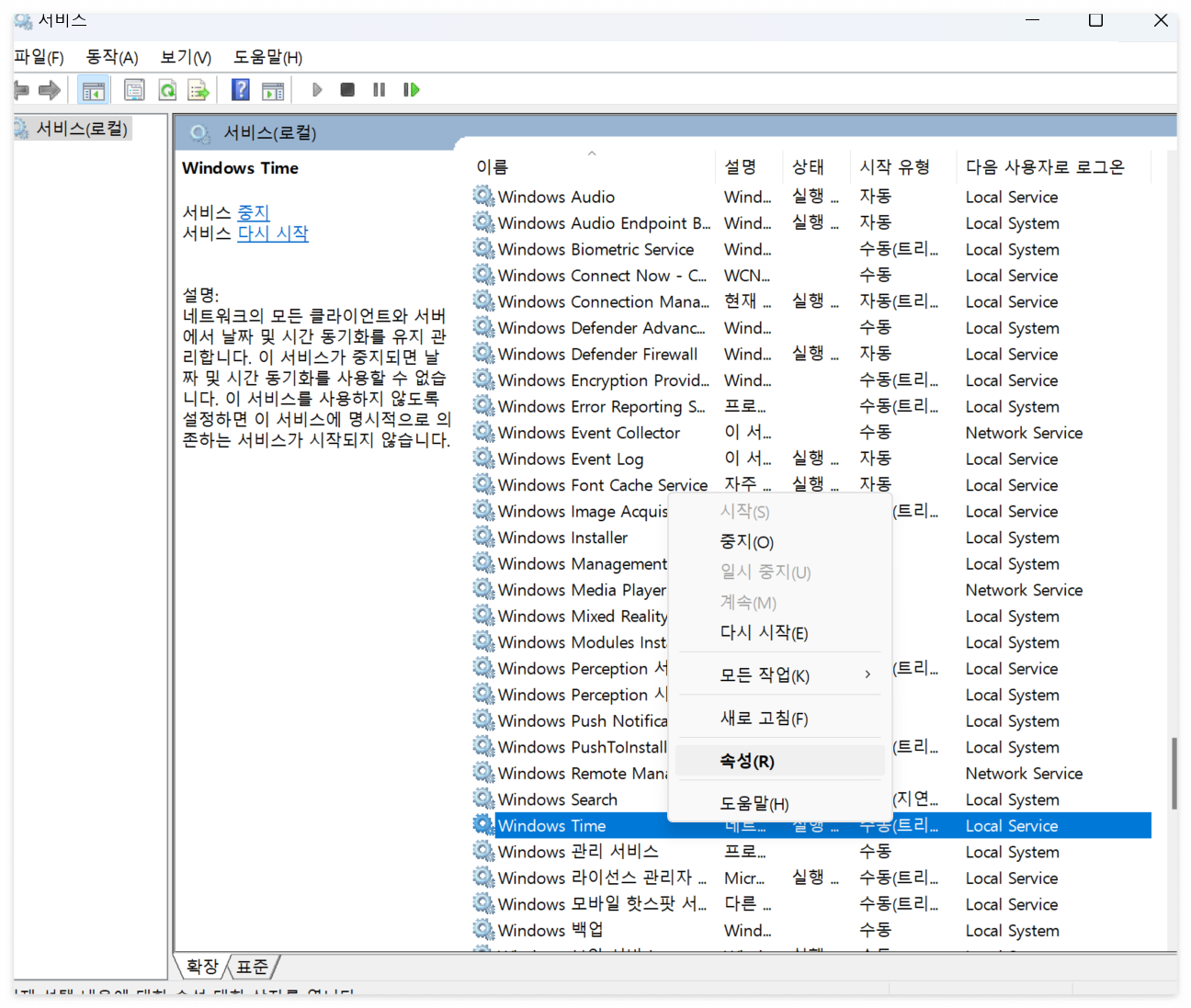Click the gear icon beside Windows Search
The height and width of the screenshot is (1008, 1191).
(483, 798)
